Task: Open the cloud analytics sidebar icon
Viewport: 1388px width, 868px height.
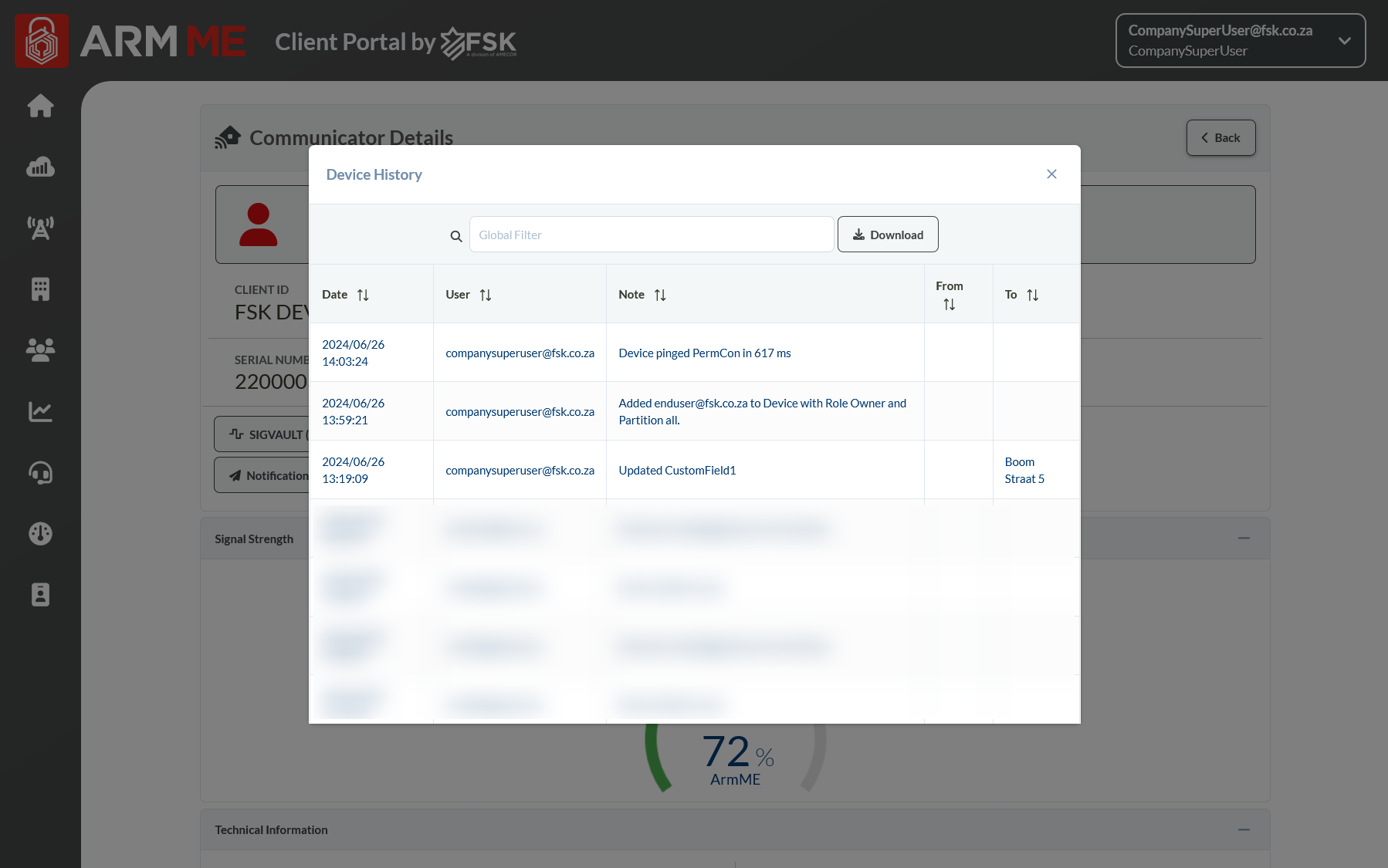Action: pos(40,167)
